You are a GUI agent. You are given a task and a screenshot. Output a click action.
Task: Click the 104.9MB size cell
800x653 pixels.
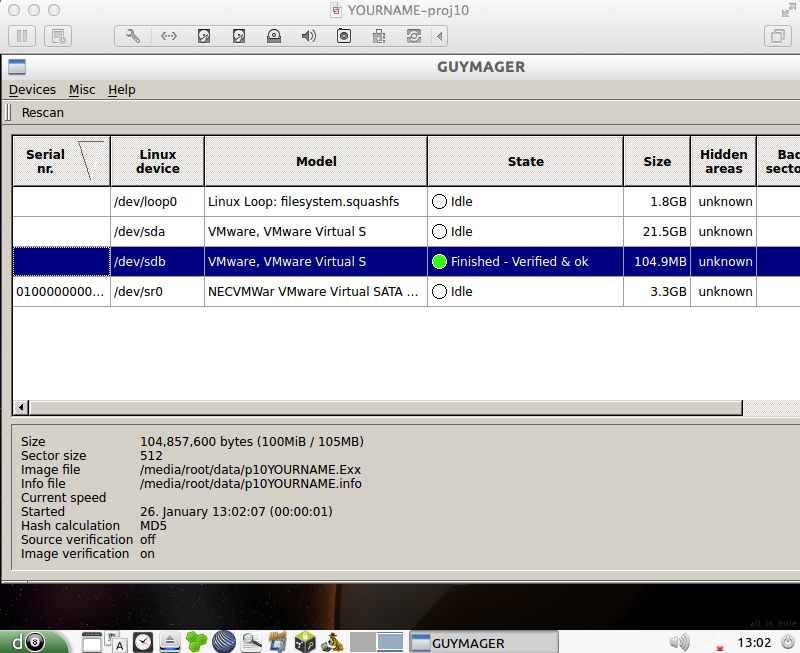pyautogui.click(x=657, y=262)
